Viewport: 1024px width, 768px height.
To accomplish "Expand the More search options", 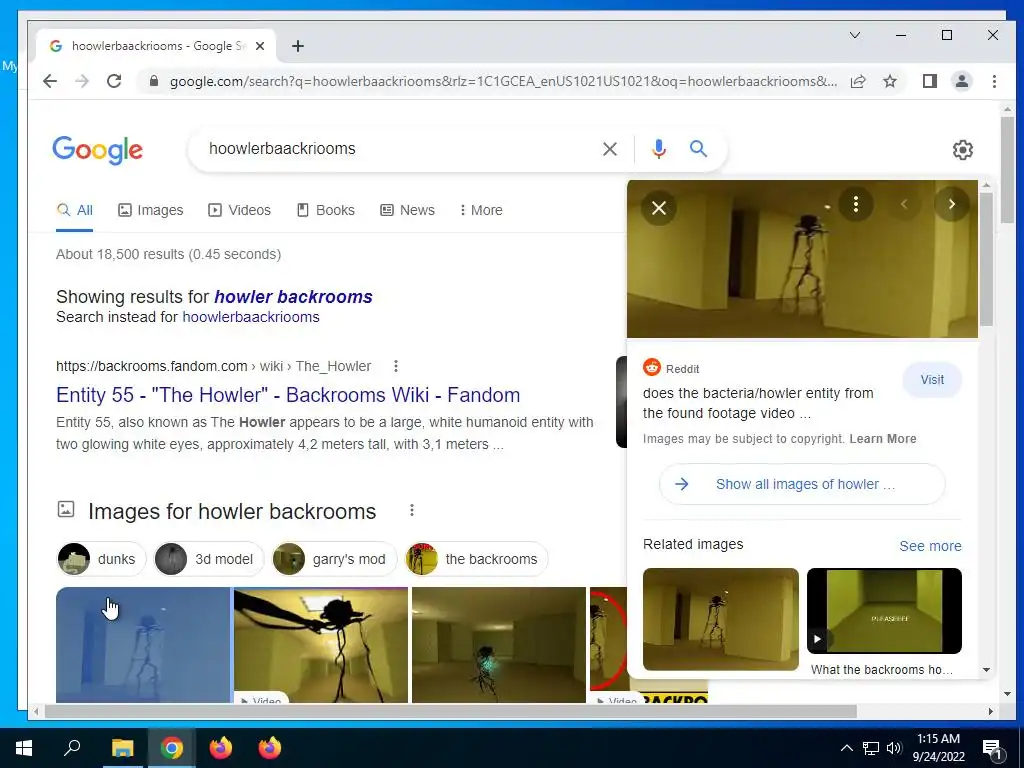I will (481, 210).
